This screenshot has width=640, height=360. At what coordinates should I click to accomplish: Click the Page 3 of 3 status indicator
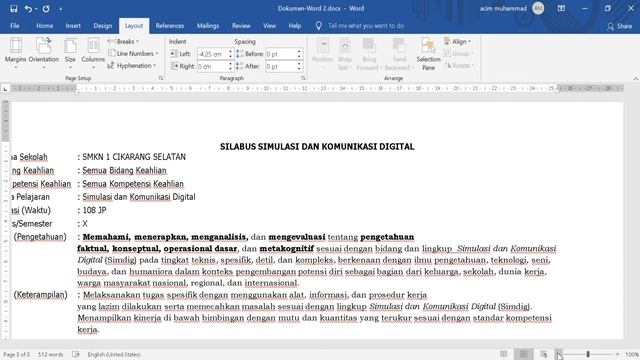[x=17, y=354]
